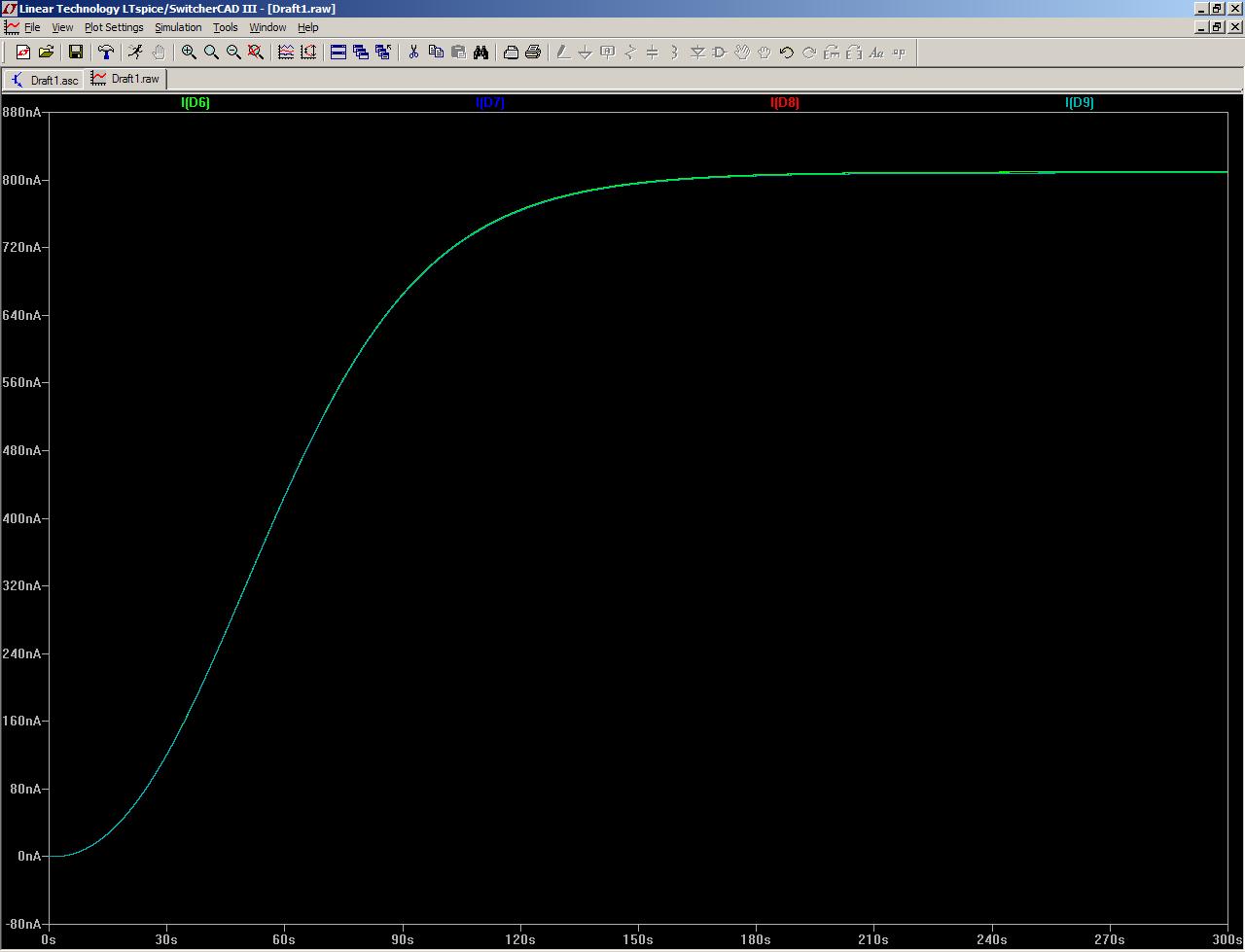
Task: Click the I(D9) cyan trace label
Action: pyautogui.click(x=1080, y=103)
